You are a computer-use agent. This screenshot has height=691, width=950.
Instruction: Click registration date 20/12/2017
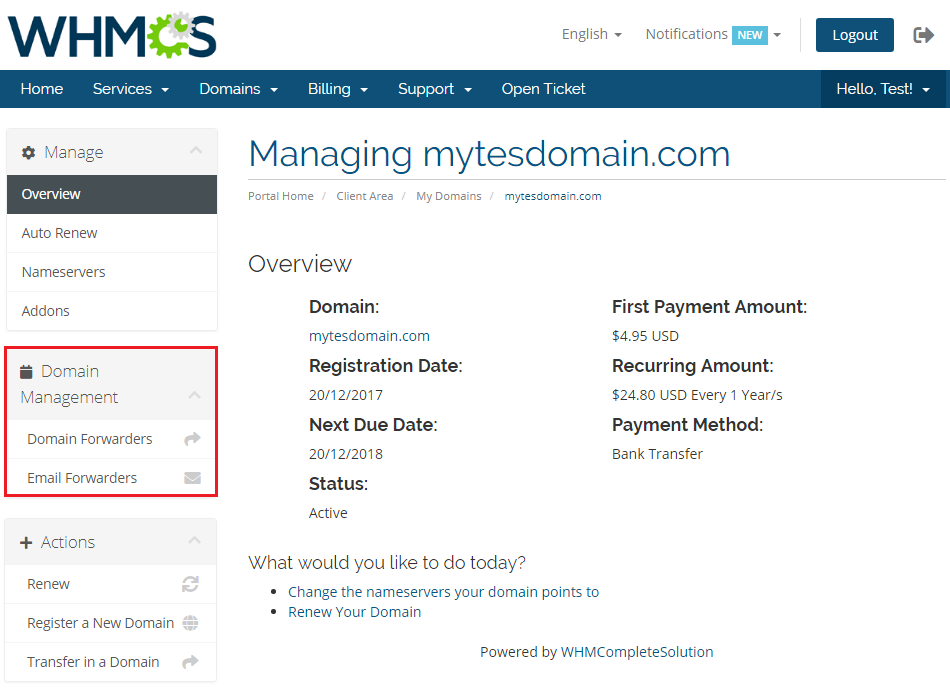point(346,395)
